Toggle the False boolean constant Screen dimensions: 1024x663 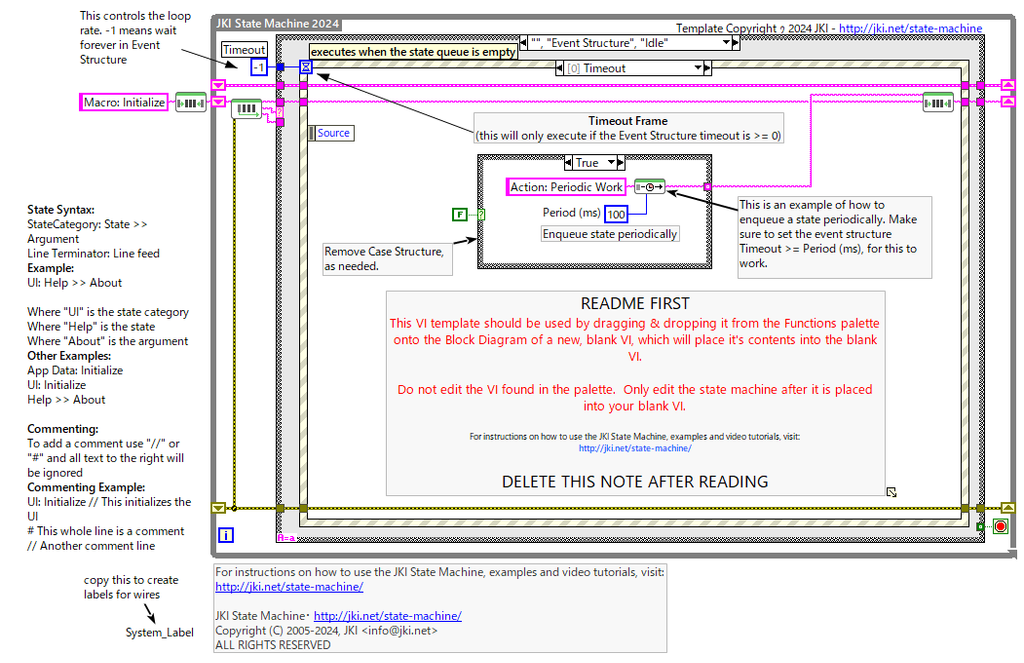pyautogui.click(x=460, y=214)
